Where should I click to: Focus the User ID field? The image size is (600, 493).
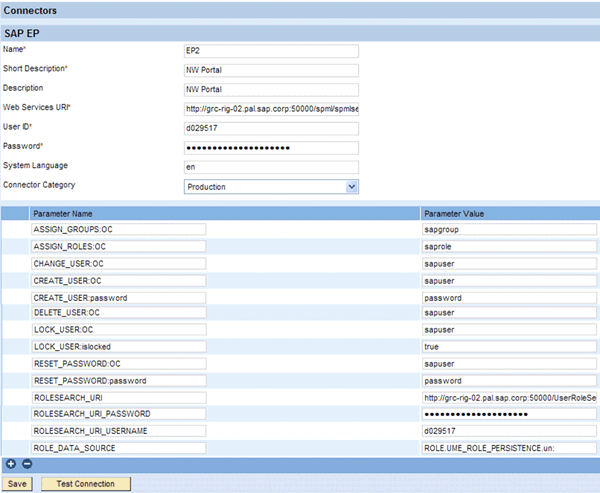pyautogui.click(x=271, y=128)
